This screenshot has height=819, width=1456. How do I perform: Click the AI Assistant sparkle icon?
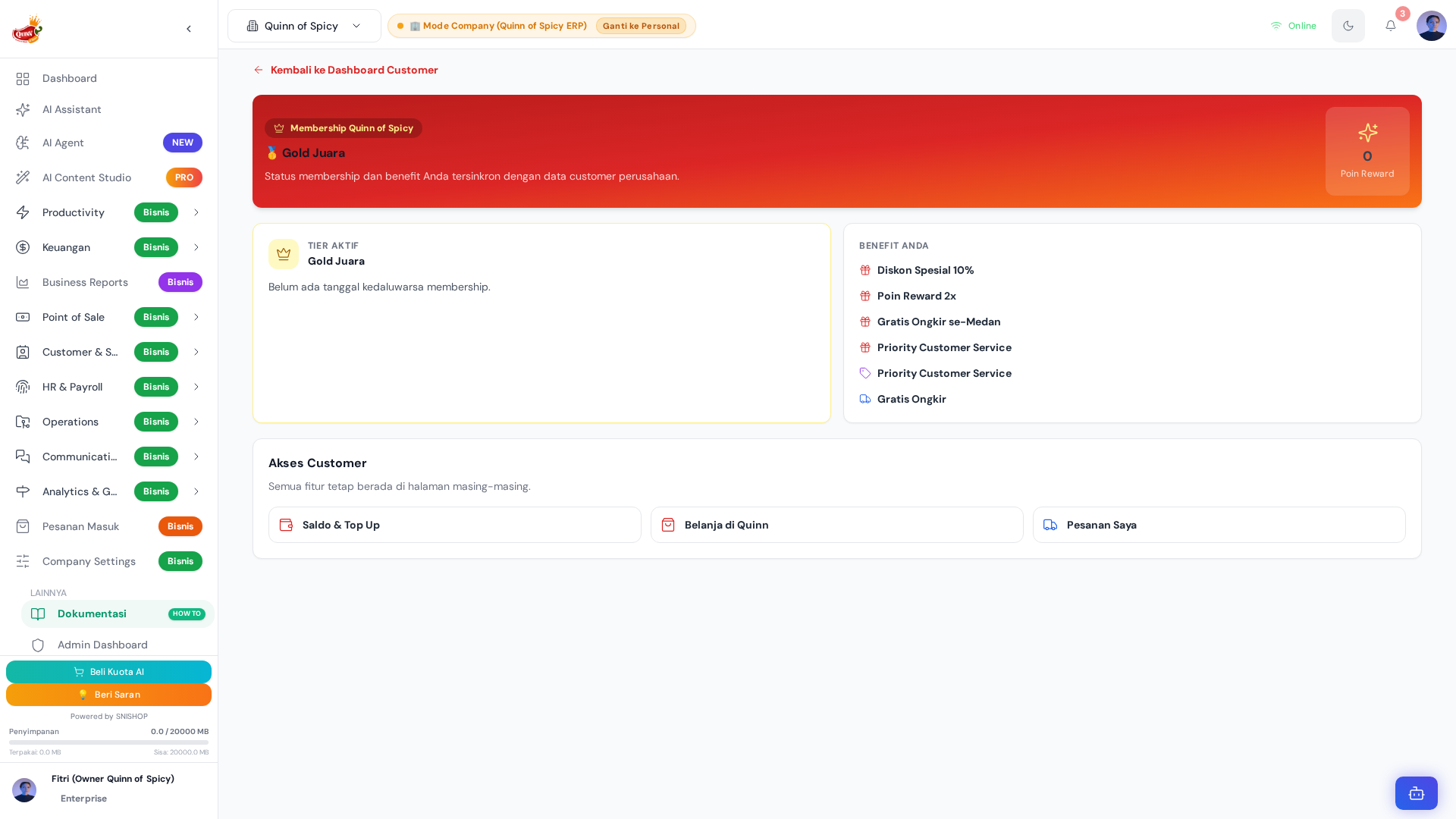point(23,110)
